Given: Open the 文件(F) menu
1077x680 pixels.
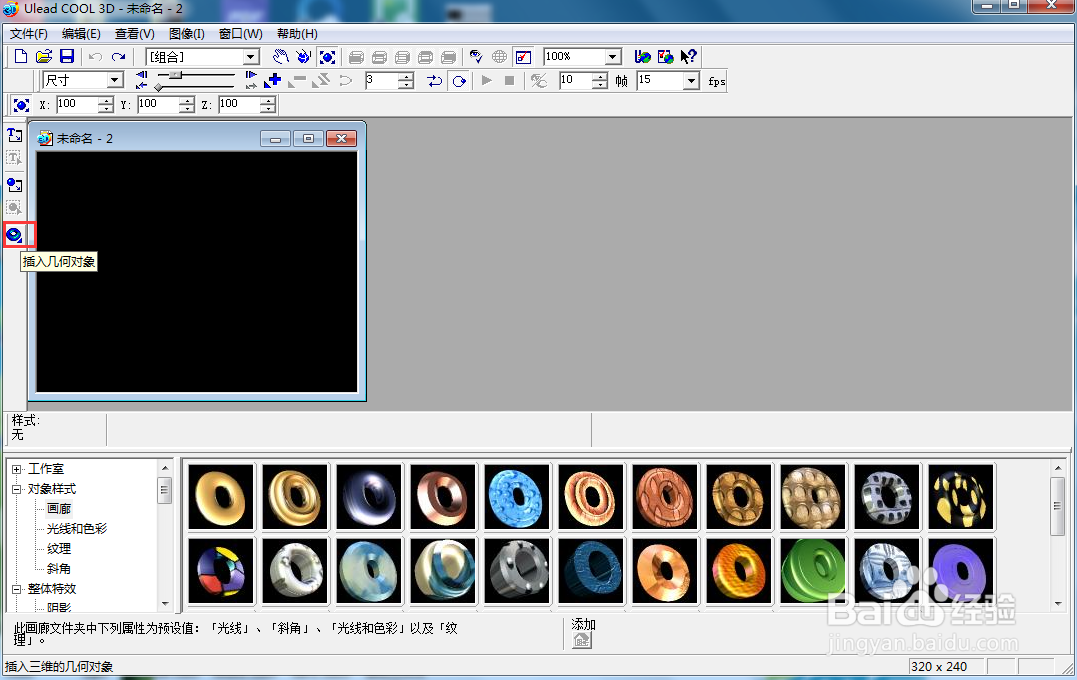Looking at the screenshot, I should 29,34.
